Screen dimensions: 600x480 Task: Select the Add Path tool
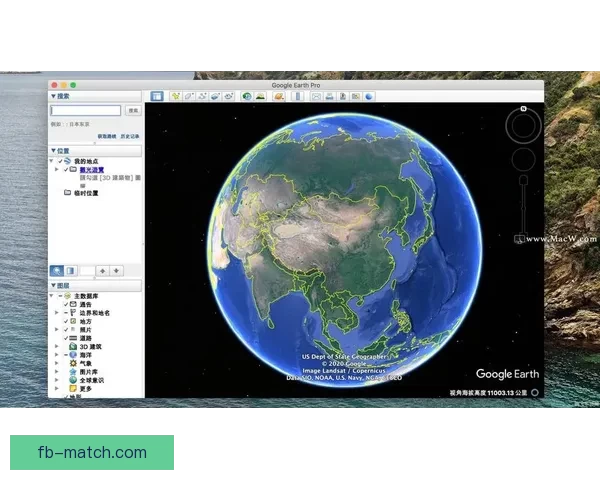click(x=202, y=96)
